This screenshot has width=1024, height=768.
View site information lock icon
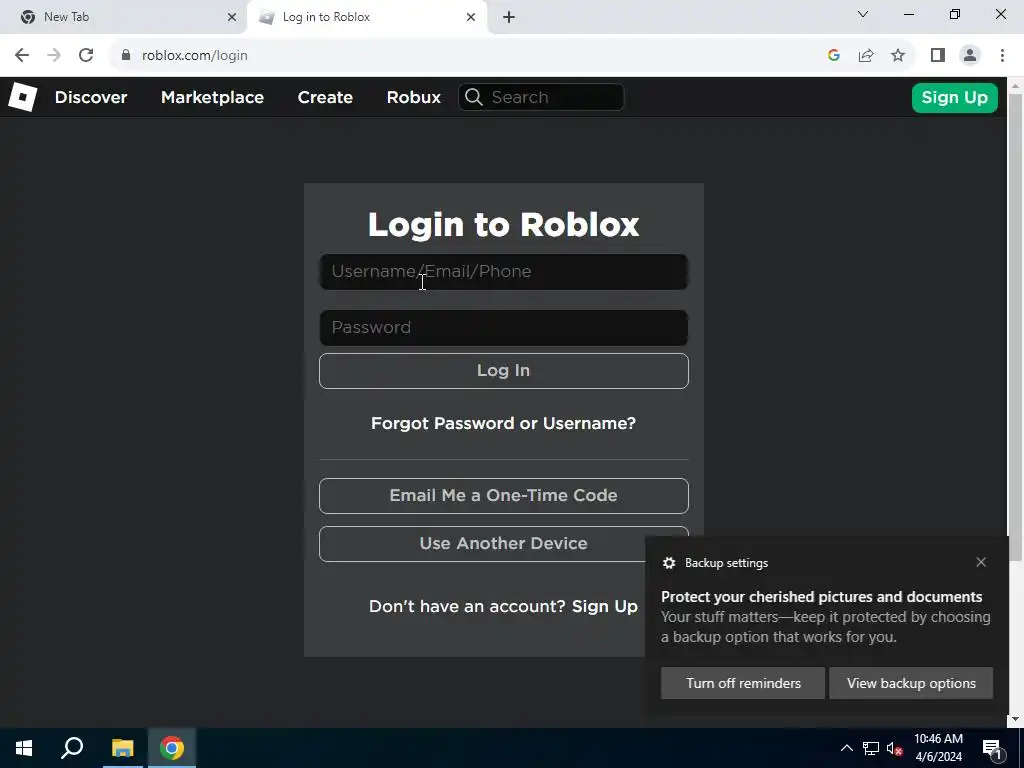pos(126,56)
